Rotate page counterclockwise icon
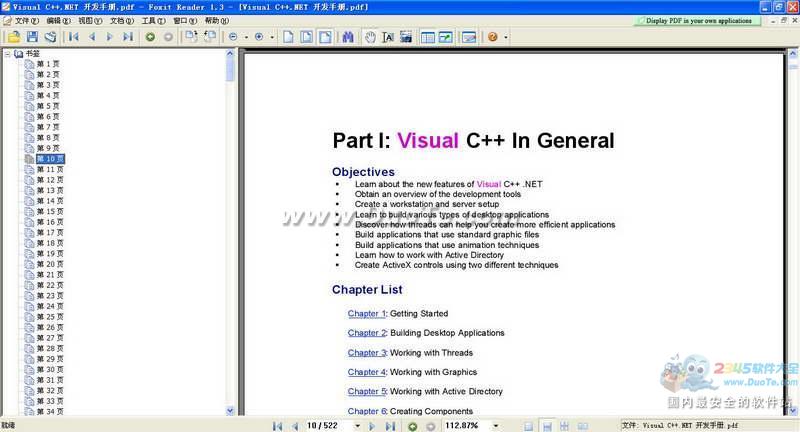Viewport: 800px width, 432px height. pos(210,36)
